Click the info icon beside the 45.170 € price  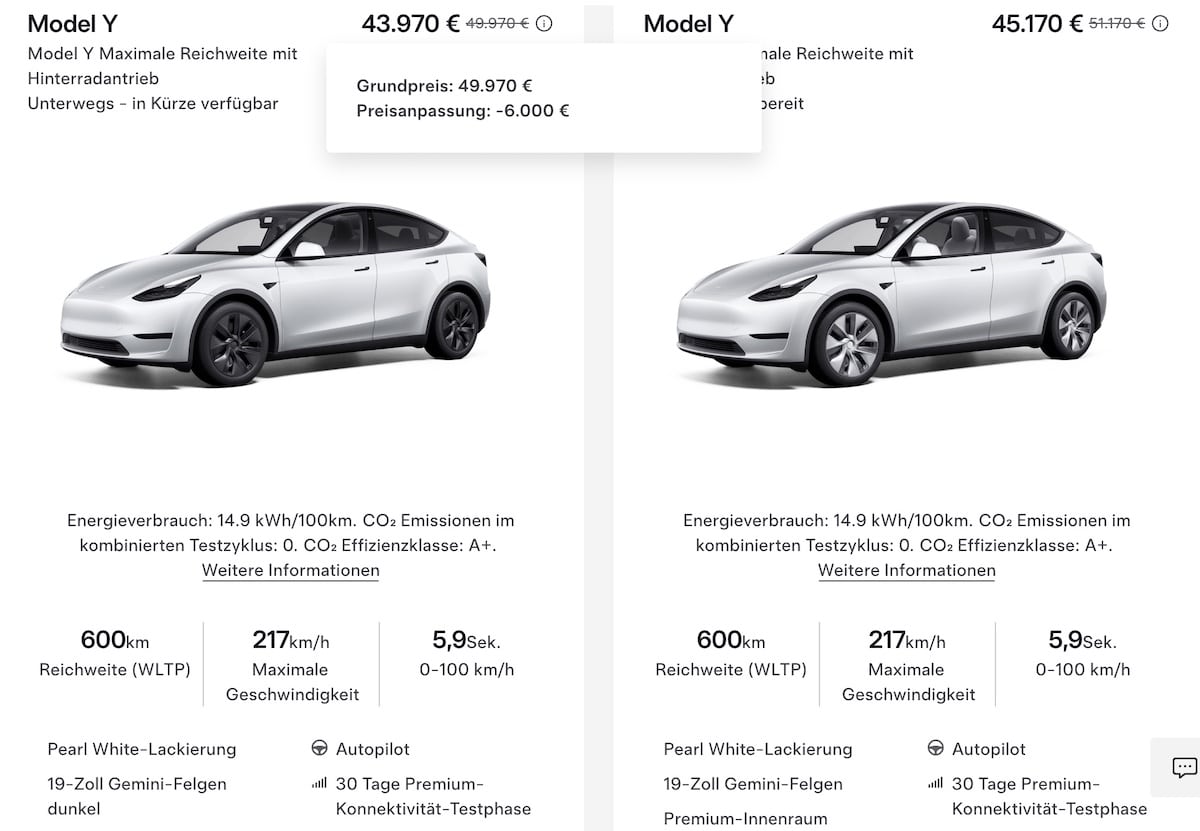1160,24
